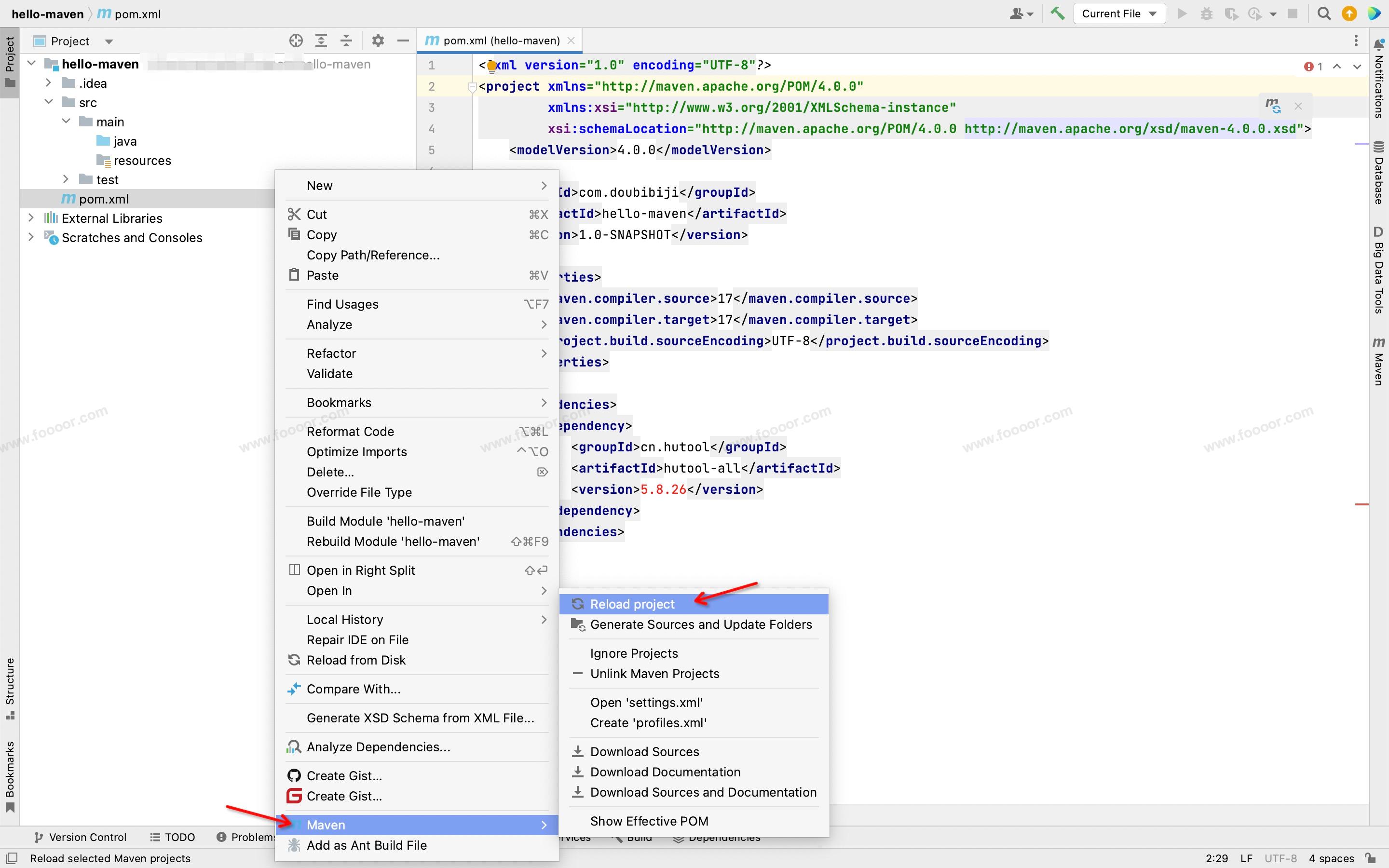This screenshot has width=1389, height=868.
Task: Open the Current File run configuration dropdown
Action: (x=1118, y=14)
